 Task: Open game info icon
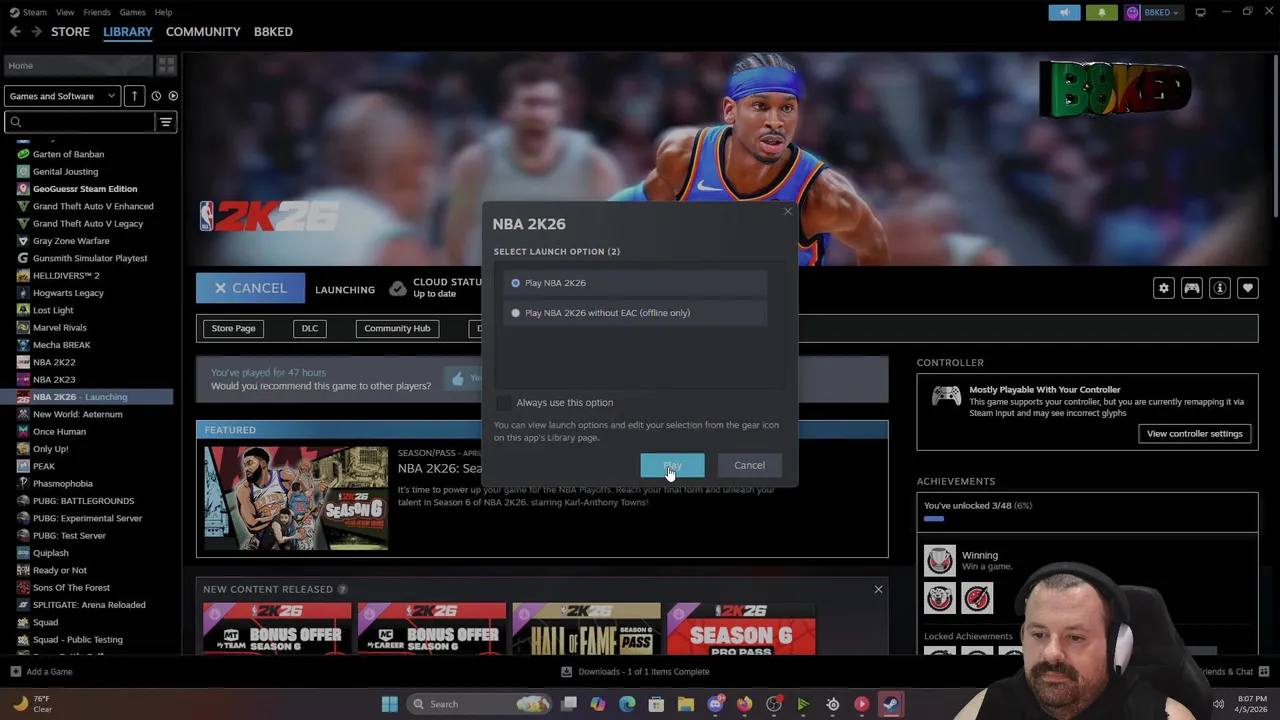(1219, 288)
